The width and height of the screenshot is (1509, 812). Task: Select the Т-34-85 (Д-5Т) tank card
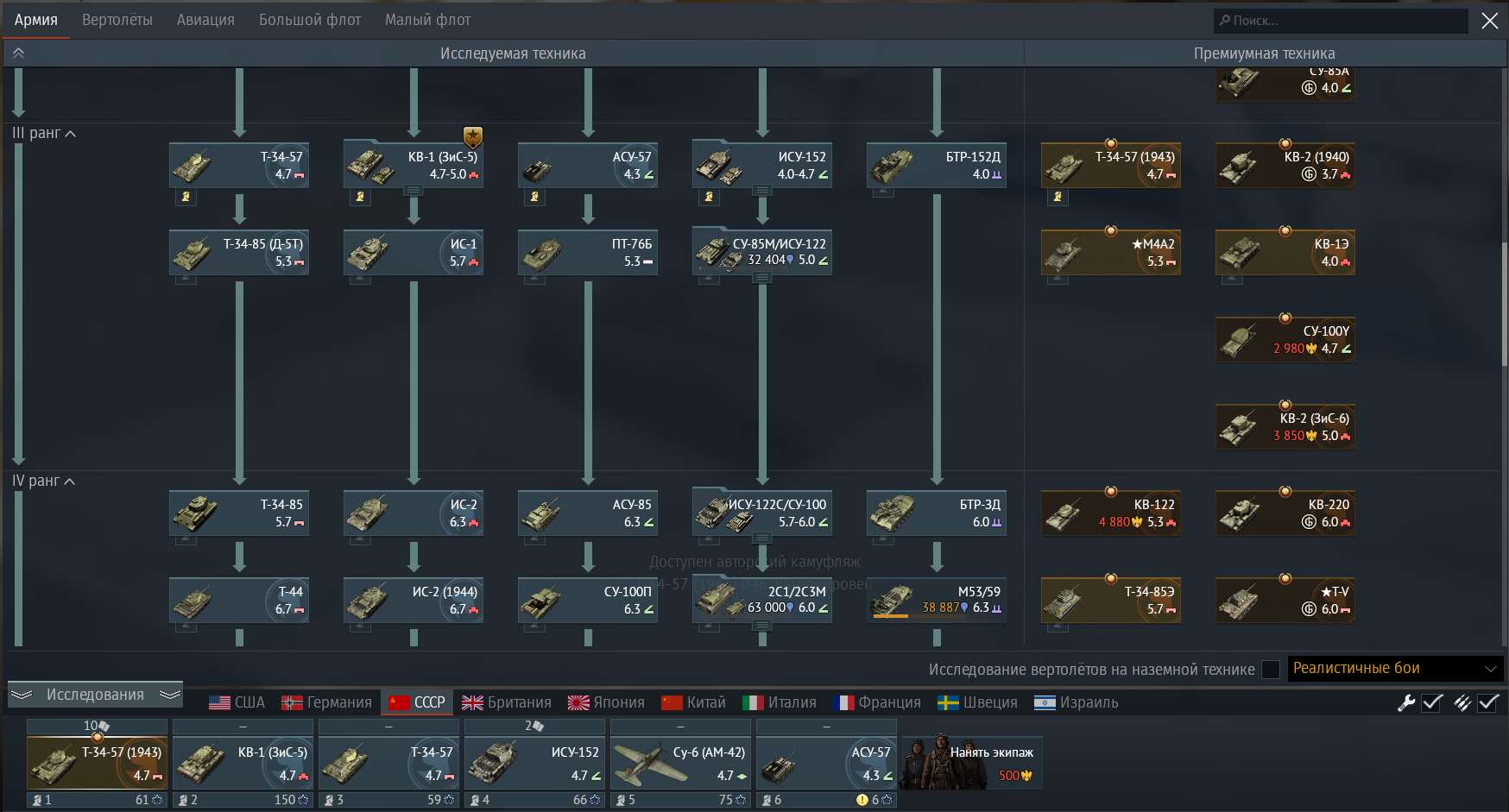coord(239,252)
